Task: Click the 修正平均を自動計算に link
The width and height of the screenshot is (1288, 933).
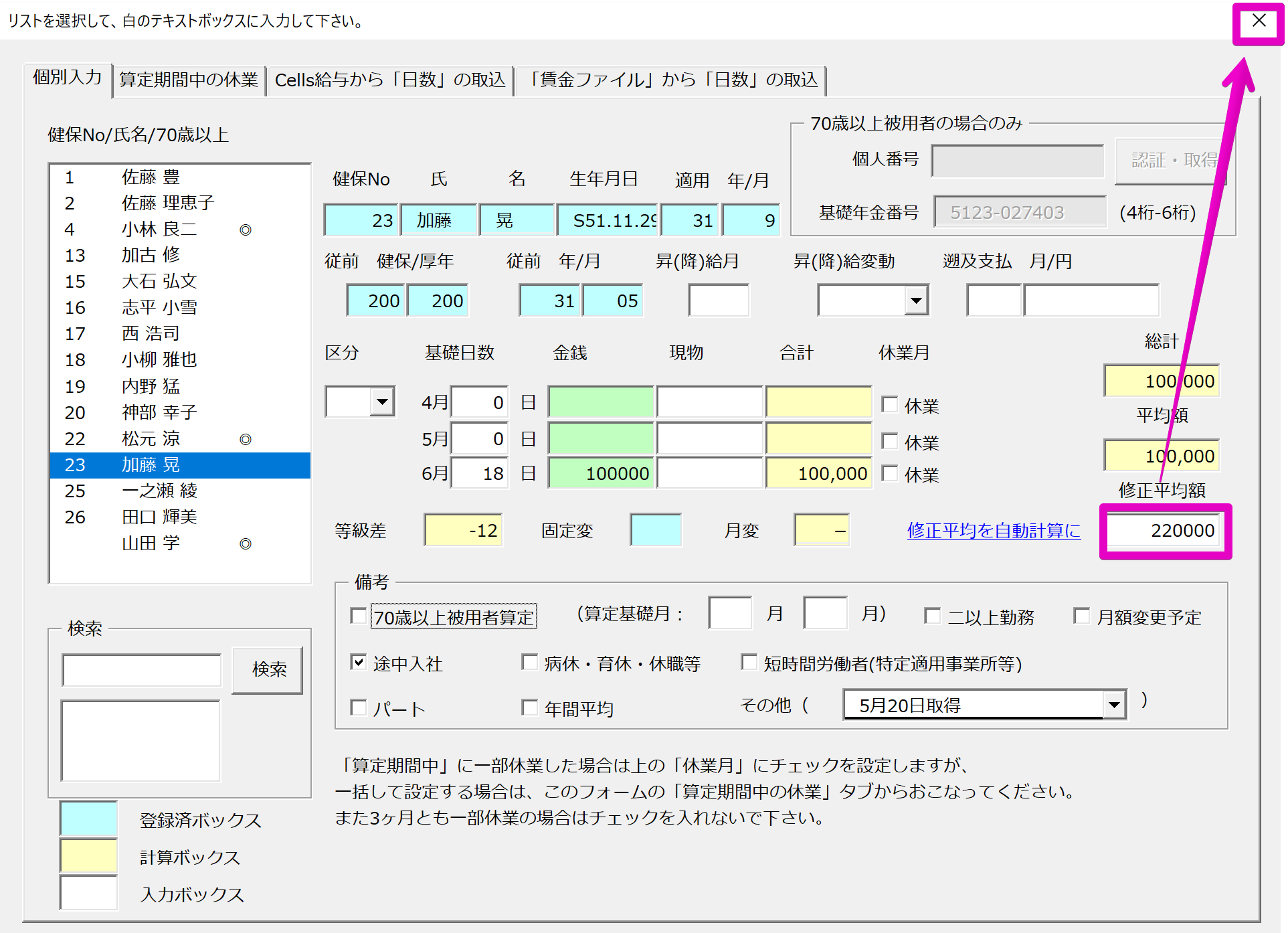Action: pyautogui.click(x=994, y=531)
